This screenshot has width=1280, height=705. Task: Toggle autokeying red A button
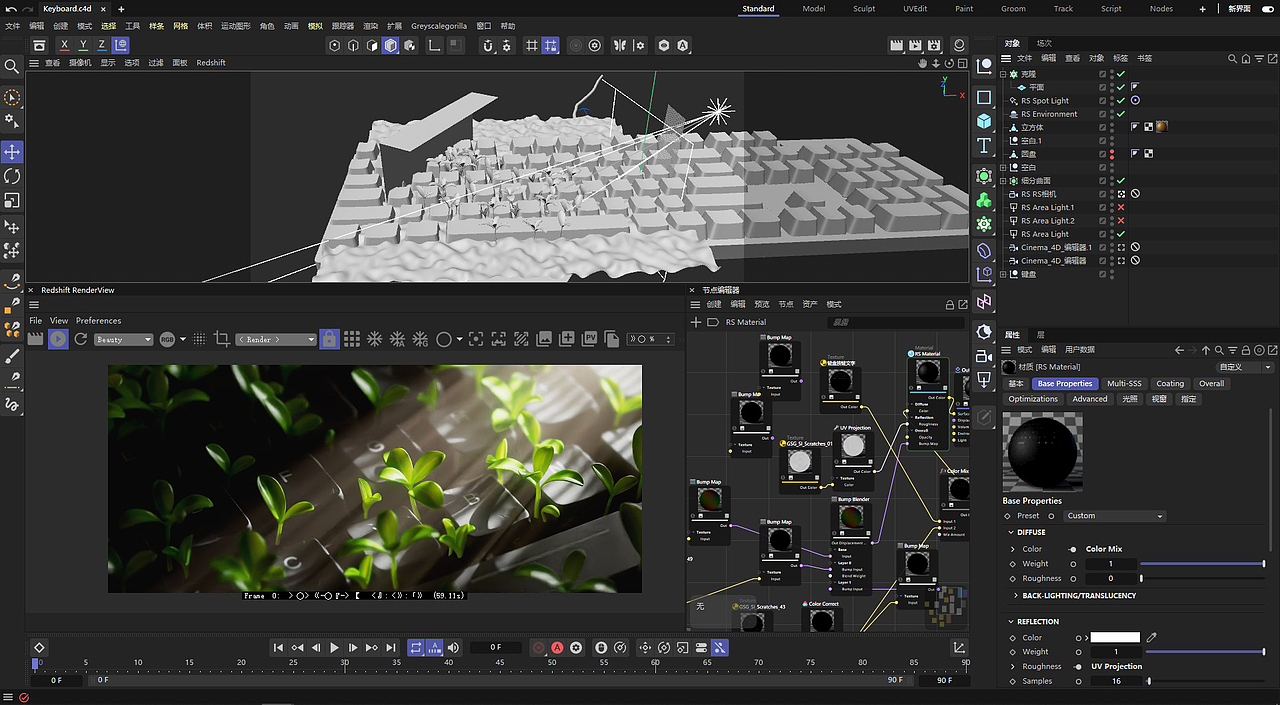click(x=557, y=648)
